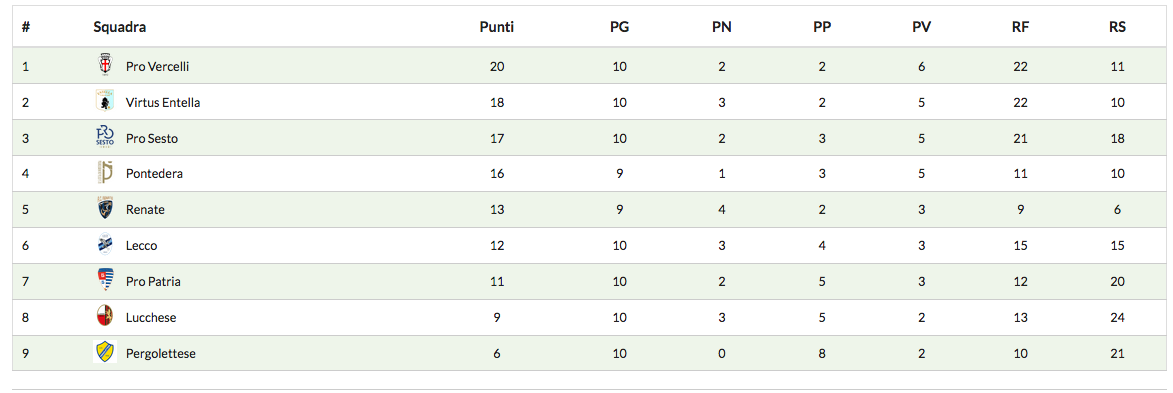Screen dimensions: 1173x393
Task: Select the Pro Sesto club badge
Action: (x=105, y=137)
